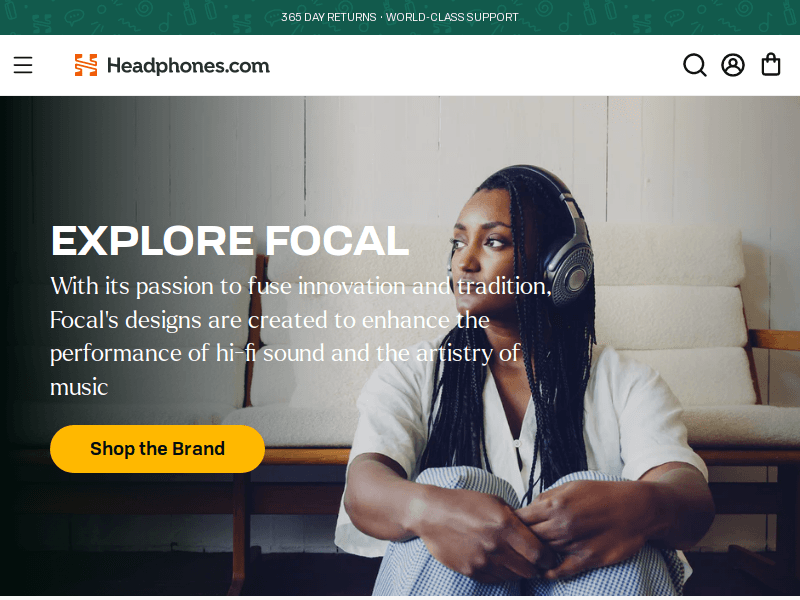The width and height of the screenshot is (800, 600).
Task: Click the empty white header area beside logo
Action: (474, 65)
